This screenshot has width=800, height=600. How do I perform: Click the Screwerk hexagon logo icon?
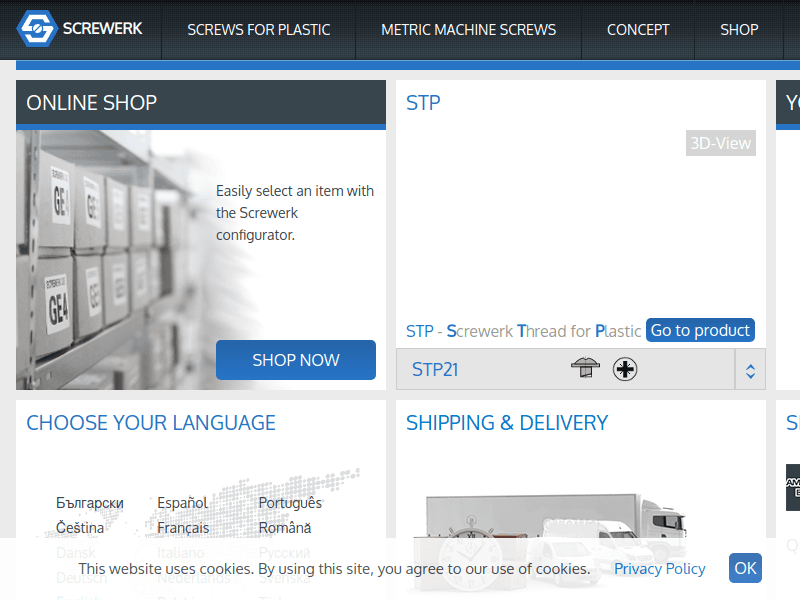click(37, 29)
